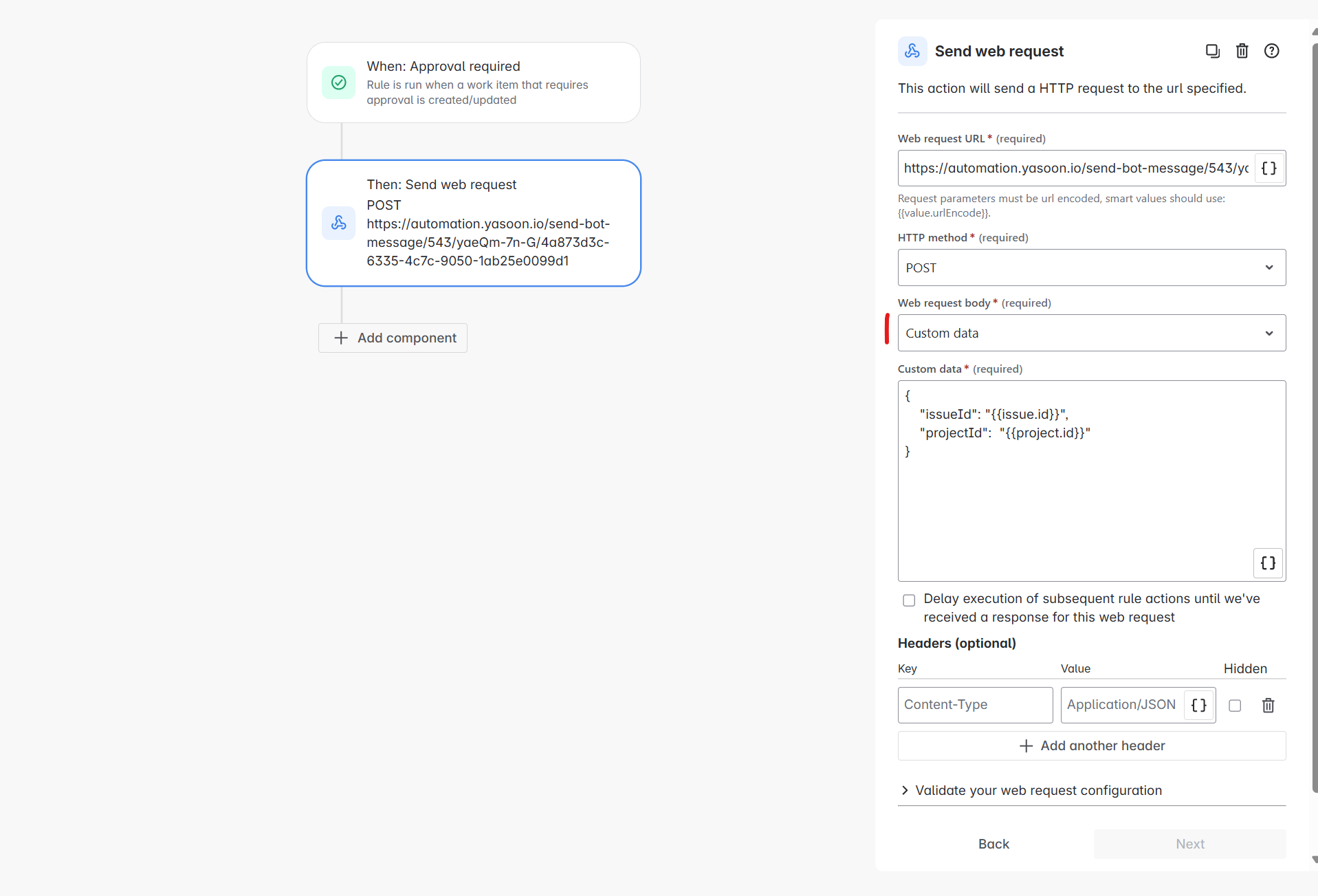Open help for Send web request
This screenshot has width=1318, height=896.
[1271, 51]
